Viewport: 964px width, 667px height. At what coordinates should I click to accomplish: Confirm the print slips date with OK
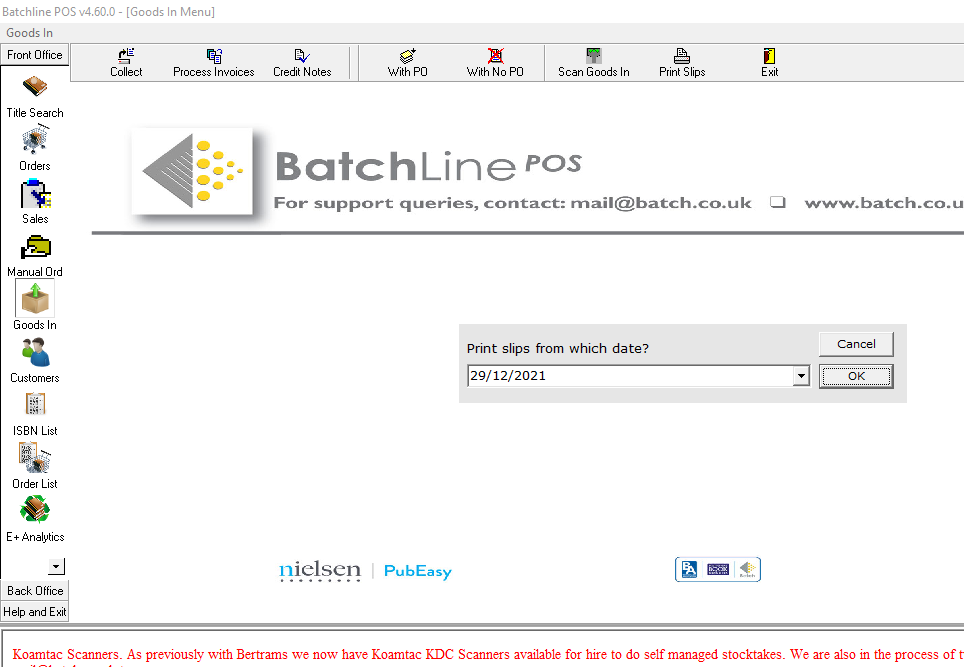[856, 376]
